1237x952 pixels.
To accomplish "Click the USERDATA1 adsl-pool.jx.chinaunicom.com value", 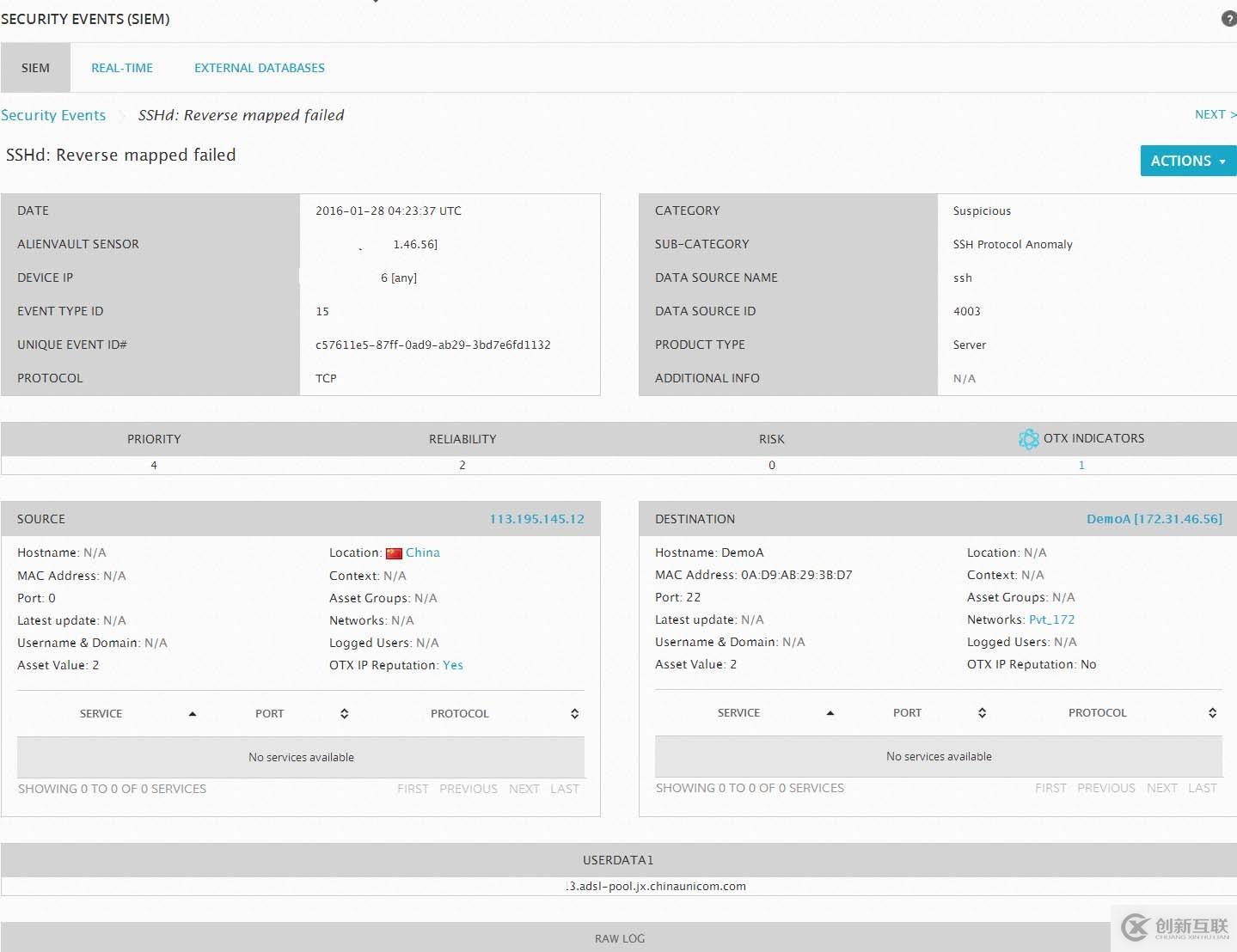I will click(657, 886).
